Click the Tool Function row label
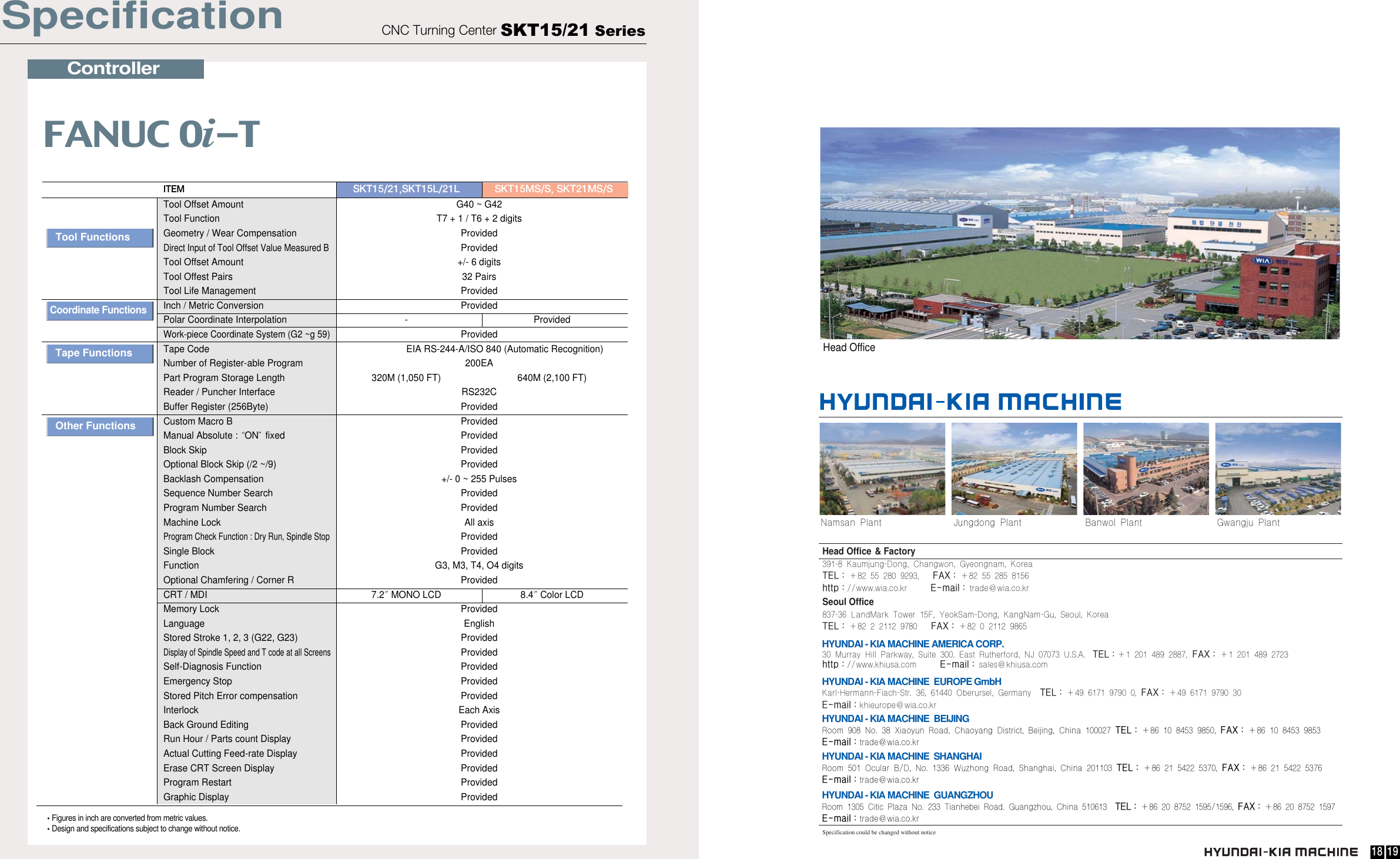Screen dimensions: 1400x859 click(191, 219)
